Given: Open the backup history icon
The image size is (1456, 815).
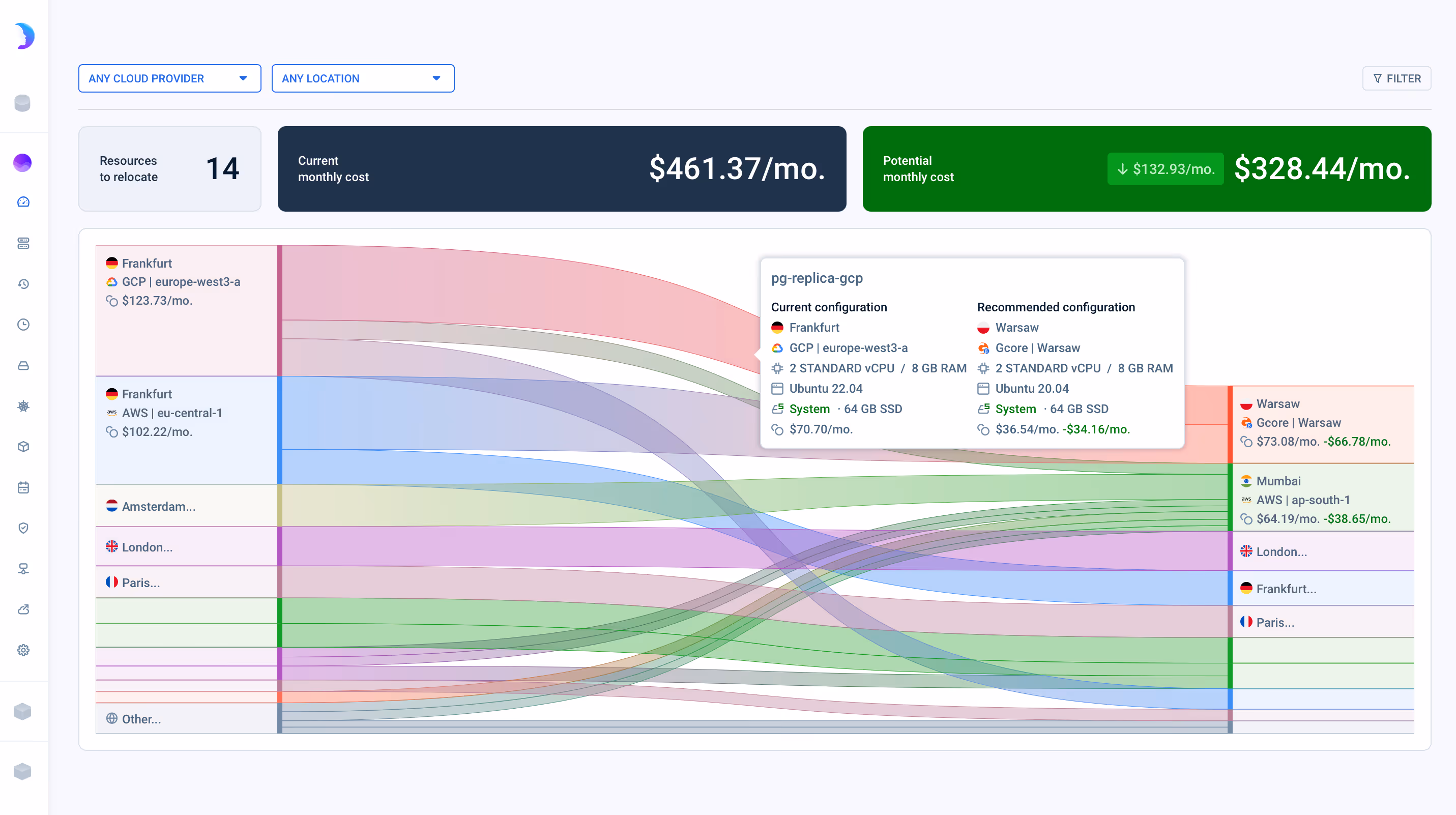Looking at the screenshot, I should coord(23,284).
